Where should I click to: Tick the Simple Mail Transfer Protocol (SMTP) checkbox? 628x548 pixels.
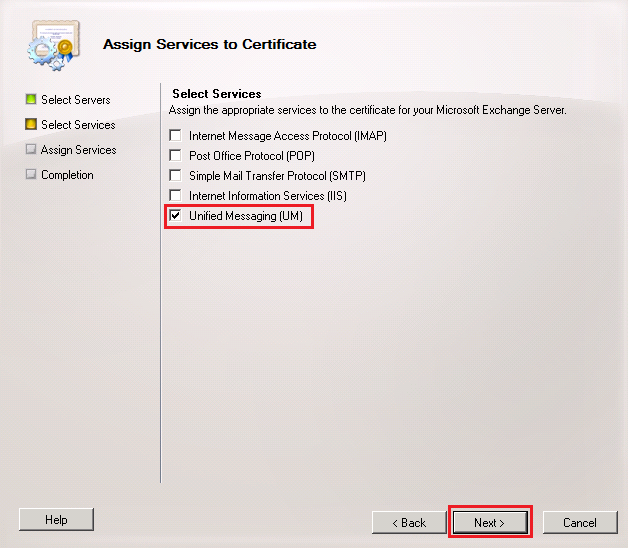click(175, 175)
